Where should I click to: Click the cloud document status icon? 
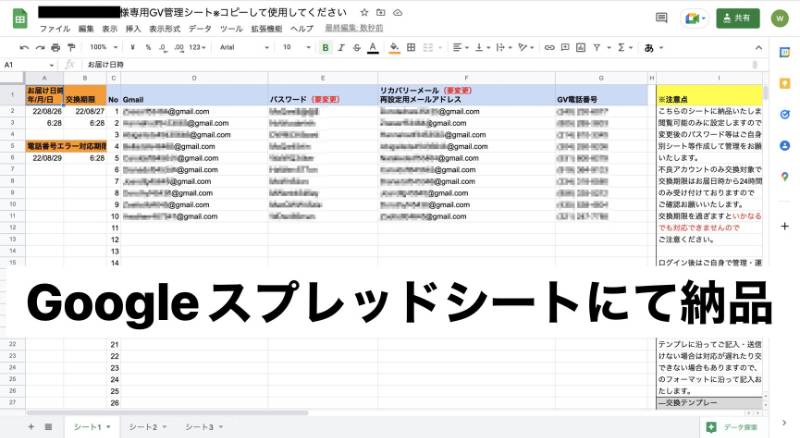pos(398,12)
